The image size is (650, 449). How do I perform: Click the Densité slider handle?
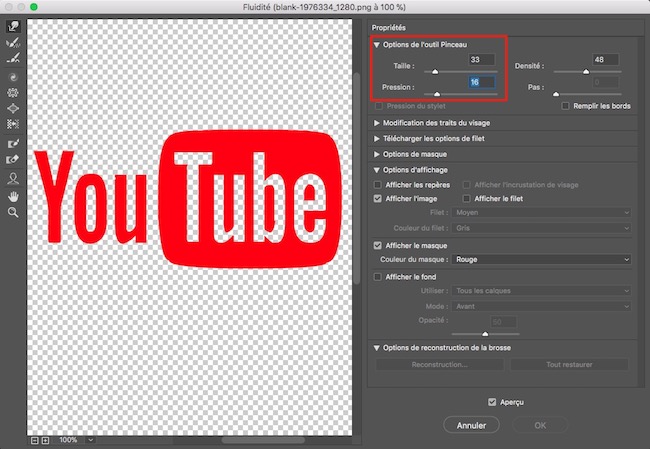[x=586, y=72]
